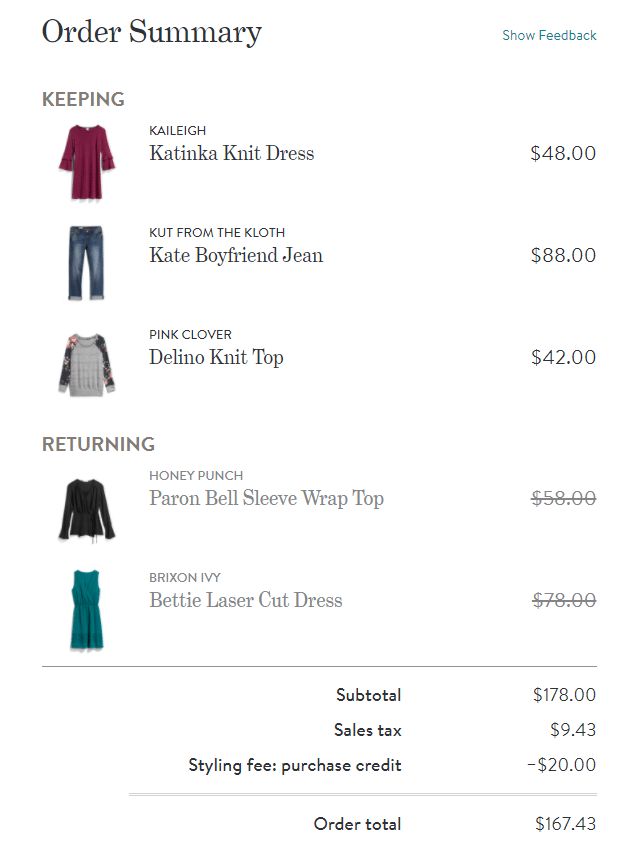Select the Katinka Knit Dress title
637x852 pixels.
click(x=231, y=153)
